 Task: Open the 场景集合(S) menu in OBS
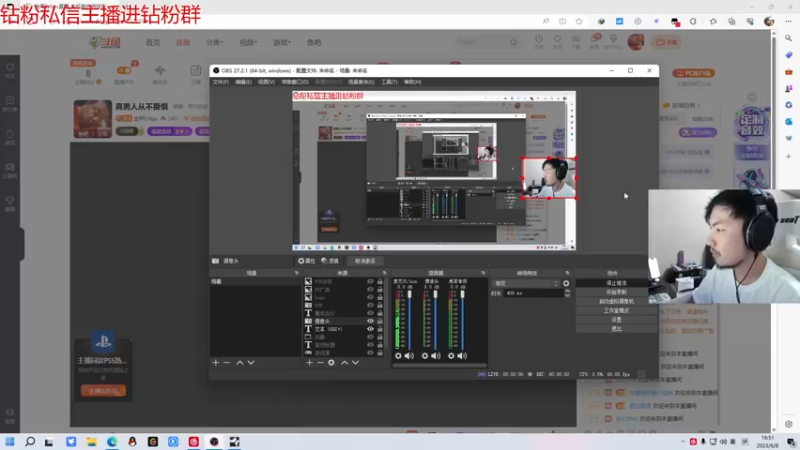pyautogui.click(x=361, y=82)
